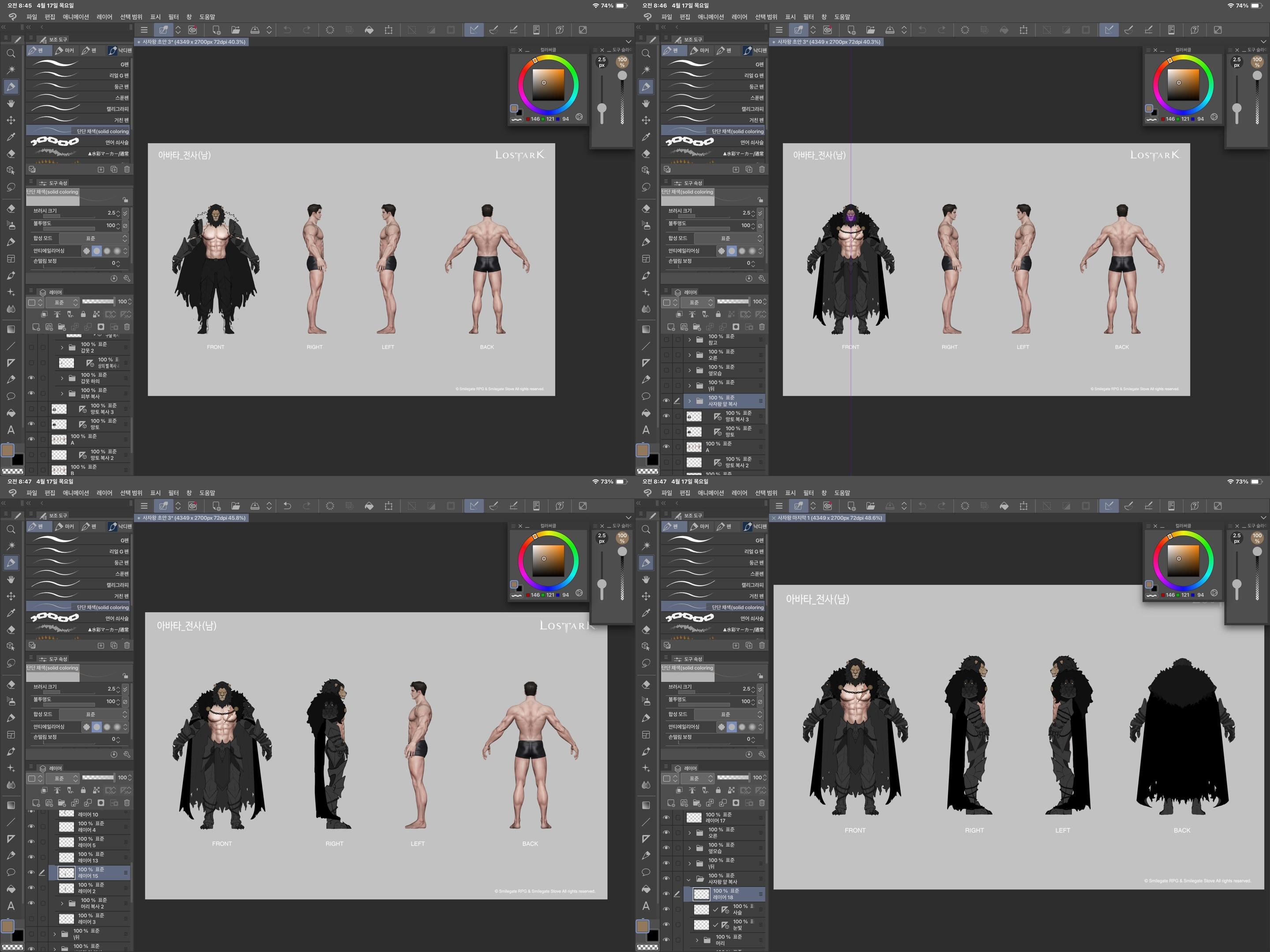Select Text tool in the 45.8% window

click(11, 906)
